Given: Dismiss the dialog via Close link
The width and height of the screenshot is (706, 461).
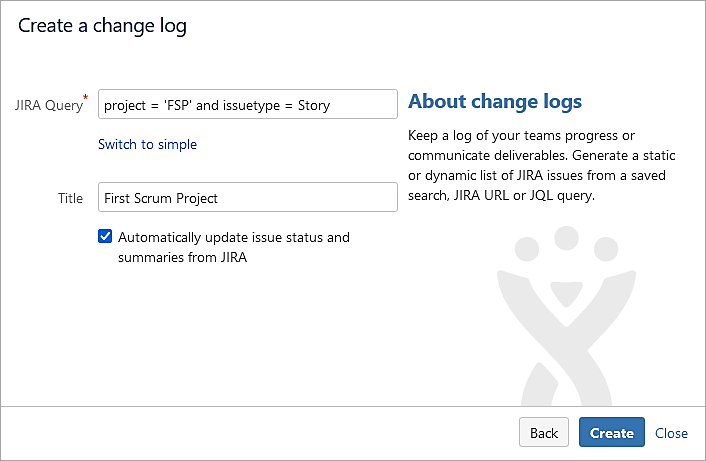Looking at the screenshot, I should (671, 433).
